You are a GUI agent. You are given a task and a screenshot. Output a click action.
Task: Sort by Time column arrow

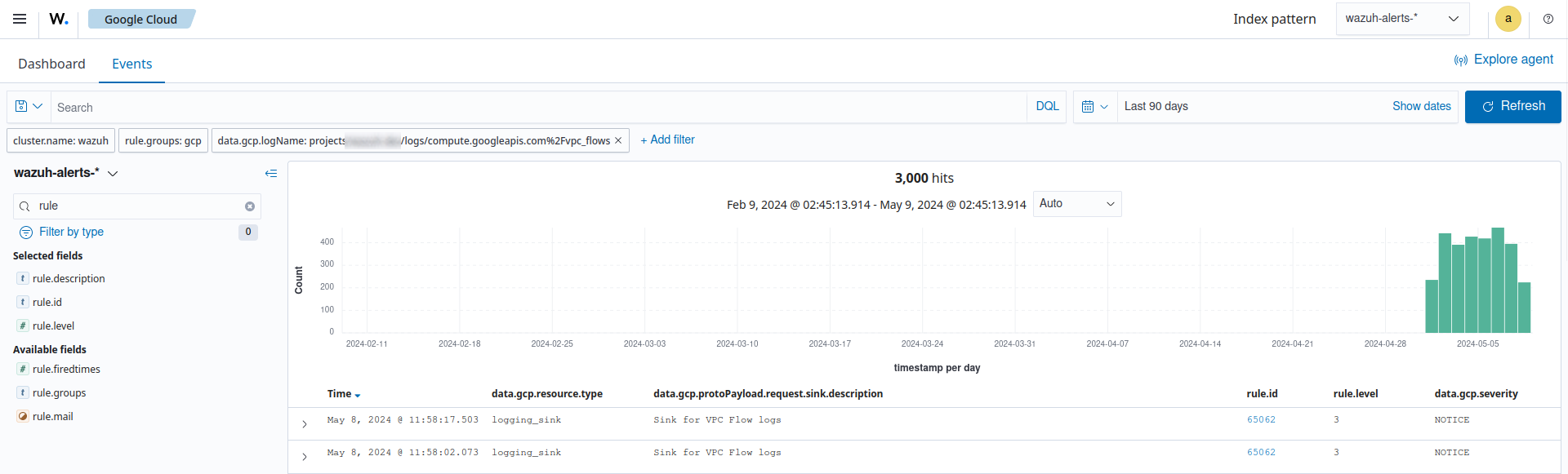358,395
